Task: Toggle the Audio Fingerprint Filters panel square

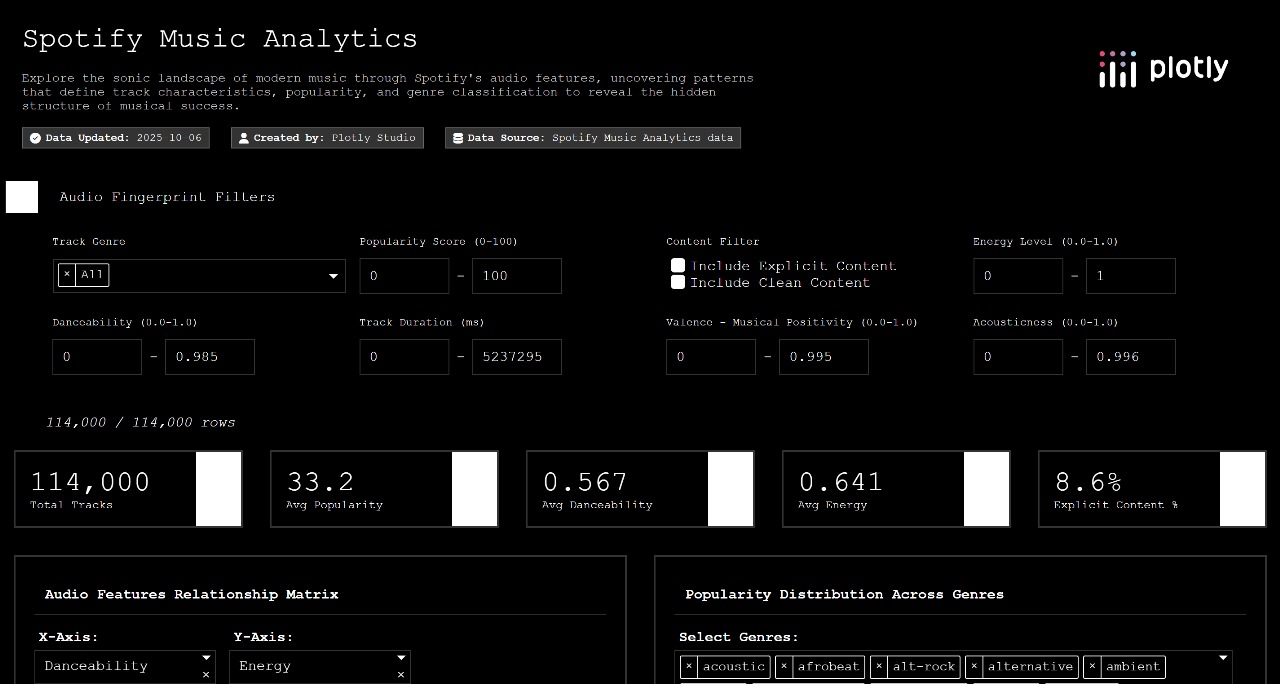Action: click(x=22, y=197)
